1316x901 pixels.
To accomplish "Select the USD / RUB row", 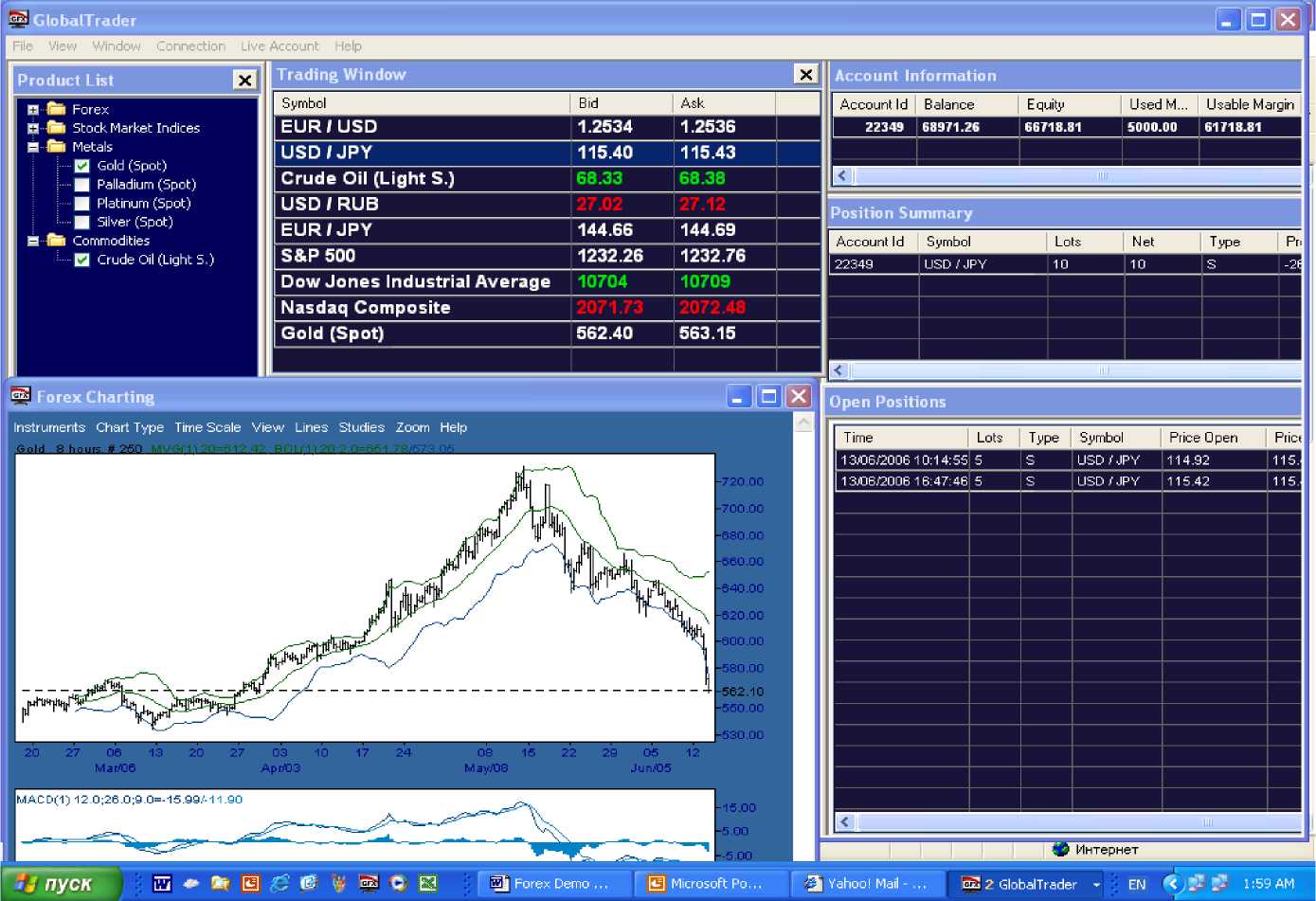I will pos(547,204).
